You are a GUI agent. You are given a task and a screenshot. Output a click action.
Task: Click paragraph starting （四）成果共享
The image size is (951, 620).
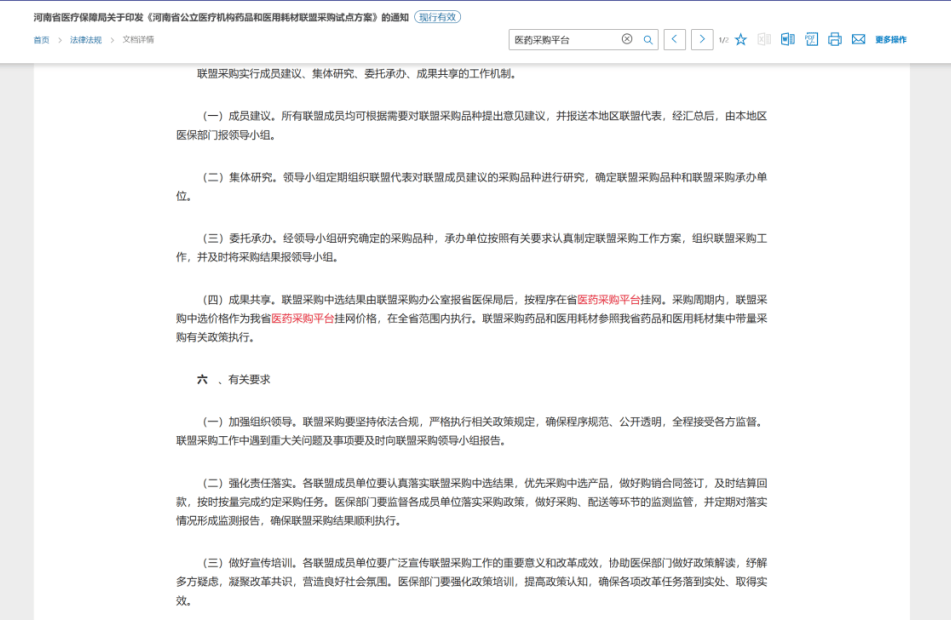click(x=472, y=318)
